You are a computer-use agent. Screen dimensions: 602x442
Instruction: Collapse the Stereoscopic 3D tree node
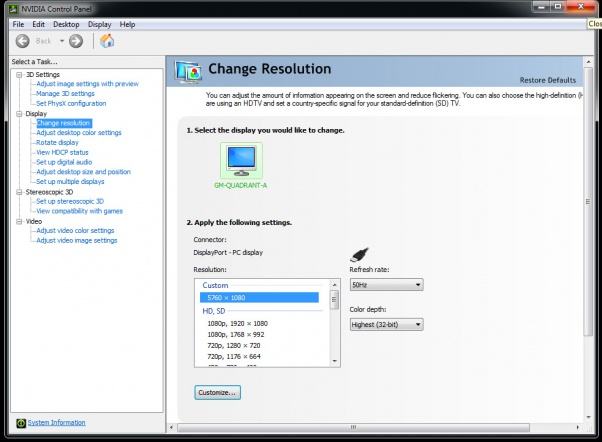tap(19, 192)
